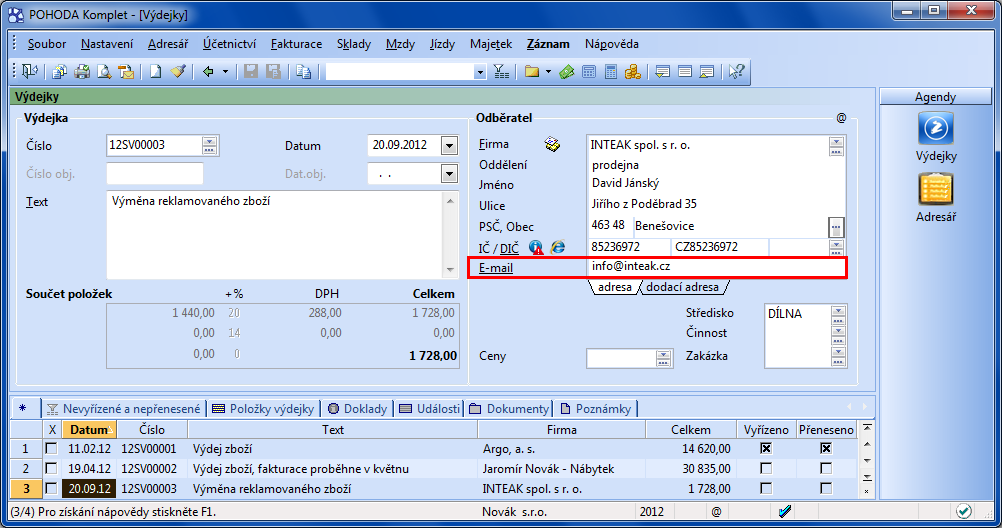This screenshot has width=1002, height=528.
Task: Sort table by Celkem column header
Action: [x=690, y=430]
